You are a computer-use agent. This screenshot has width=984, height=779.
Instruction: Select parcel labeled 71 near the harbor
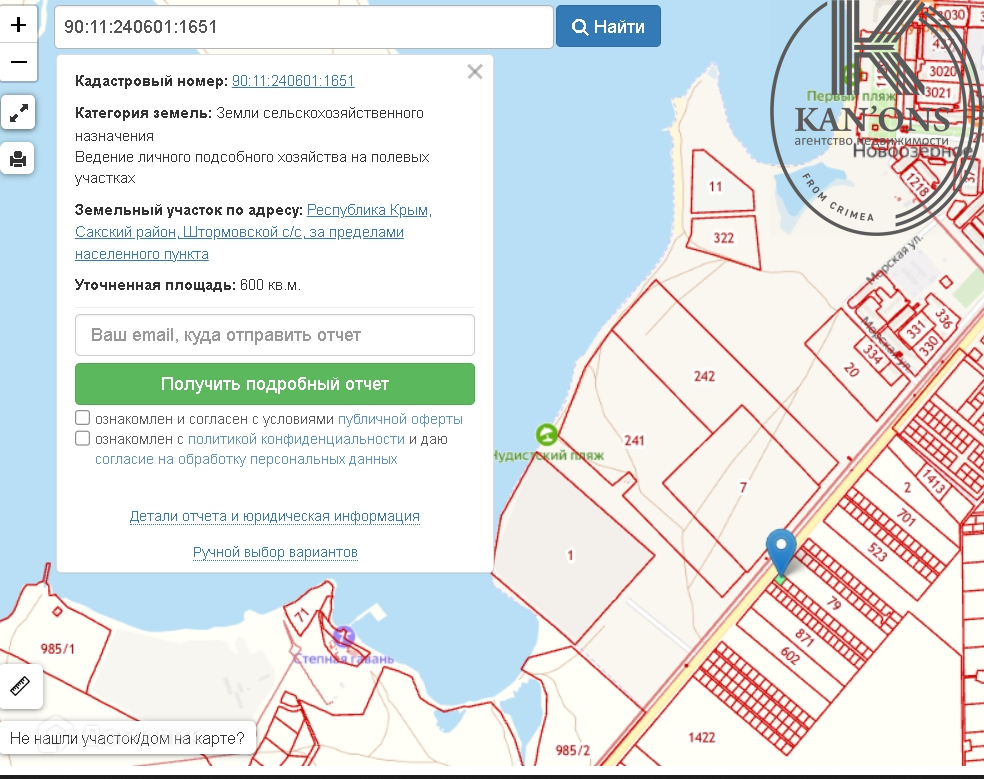[x=302, y=615]
